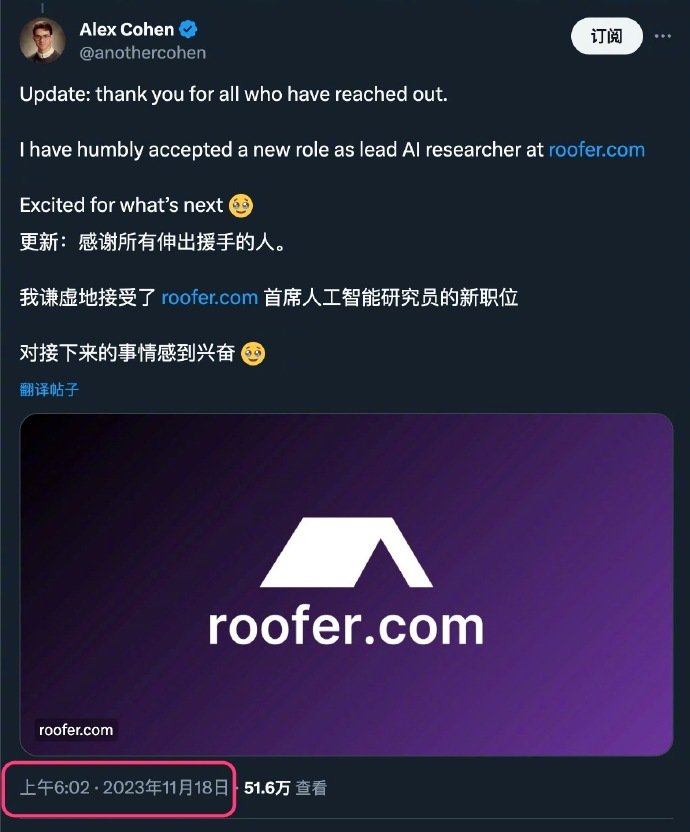Open Alex Cohen's profile picture
The height and width of the screenshot is (832, 690).
coord(42,40)
